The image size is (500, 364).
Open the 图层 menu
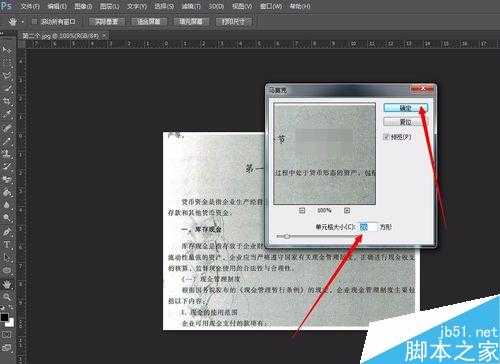click(x=109, y=6)
